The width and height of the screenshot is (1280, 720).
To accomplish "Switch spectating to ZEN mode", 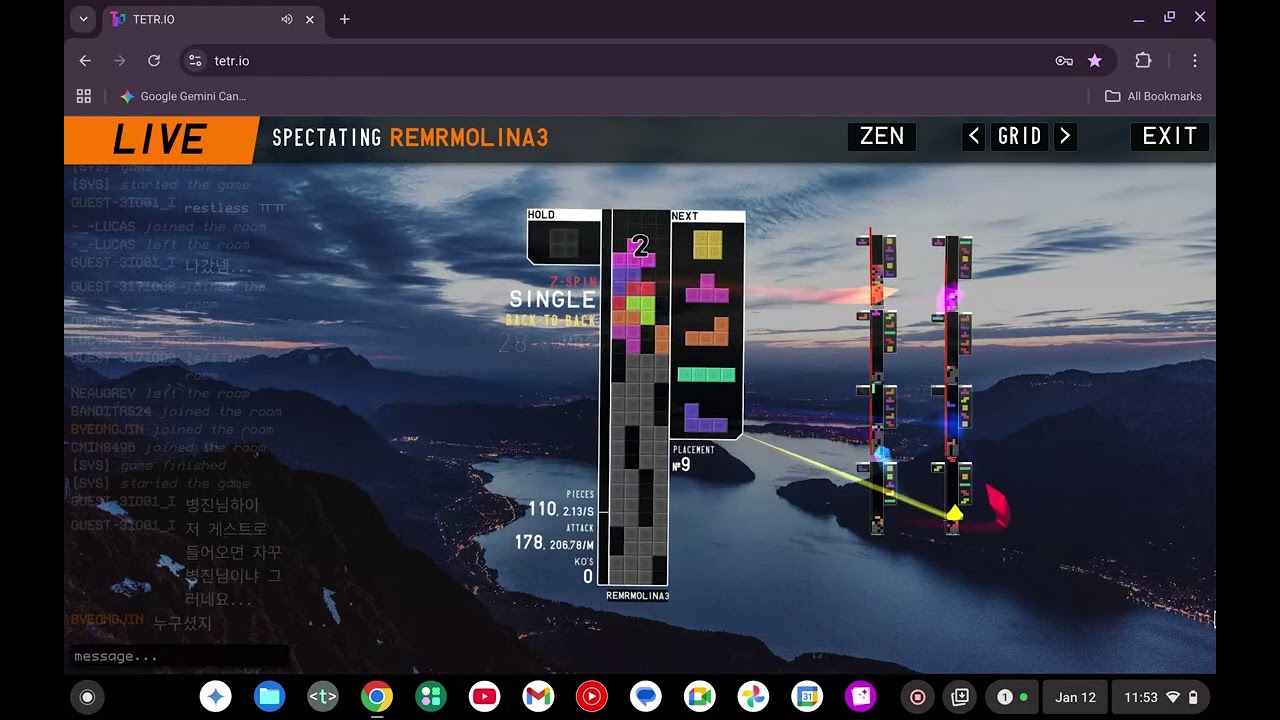I will (x=882, y=136).
